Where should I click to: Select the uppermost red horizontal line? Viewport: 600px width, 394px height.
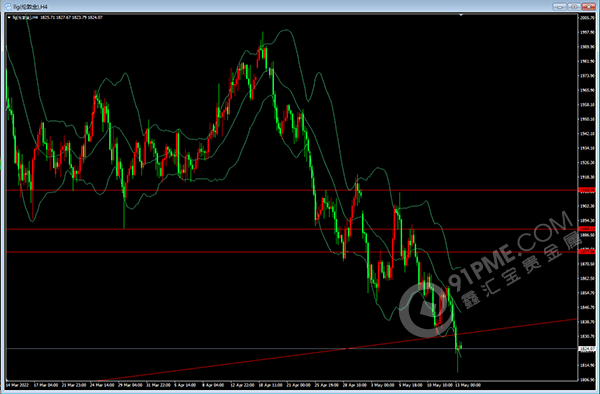(291, 190)
